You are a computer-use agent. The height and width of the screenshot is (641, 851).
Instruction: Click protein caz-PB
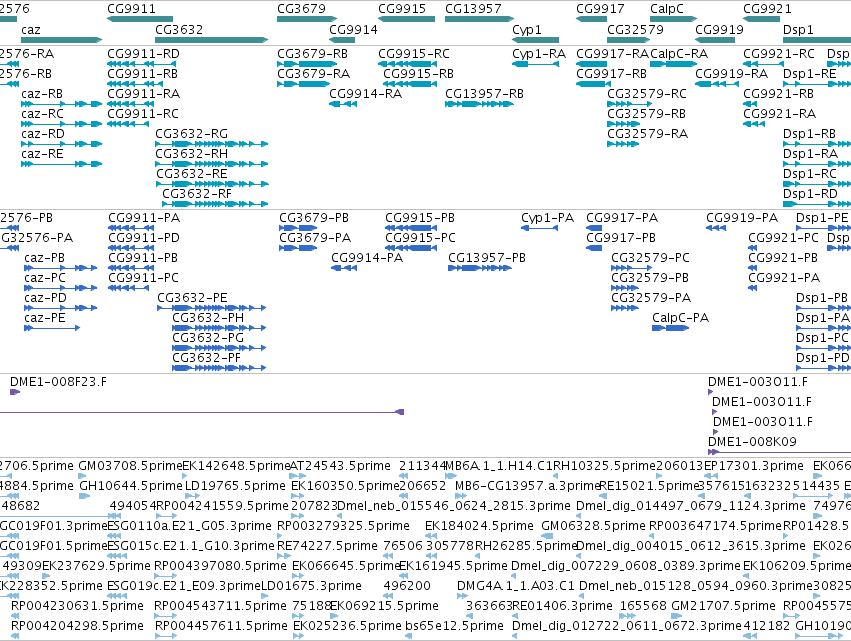point(45,258)
